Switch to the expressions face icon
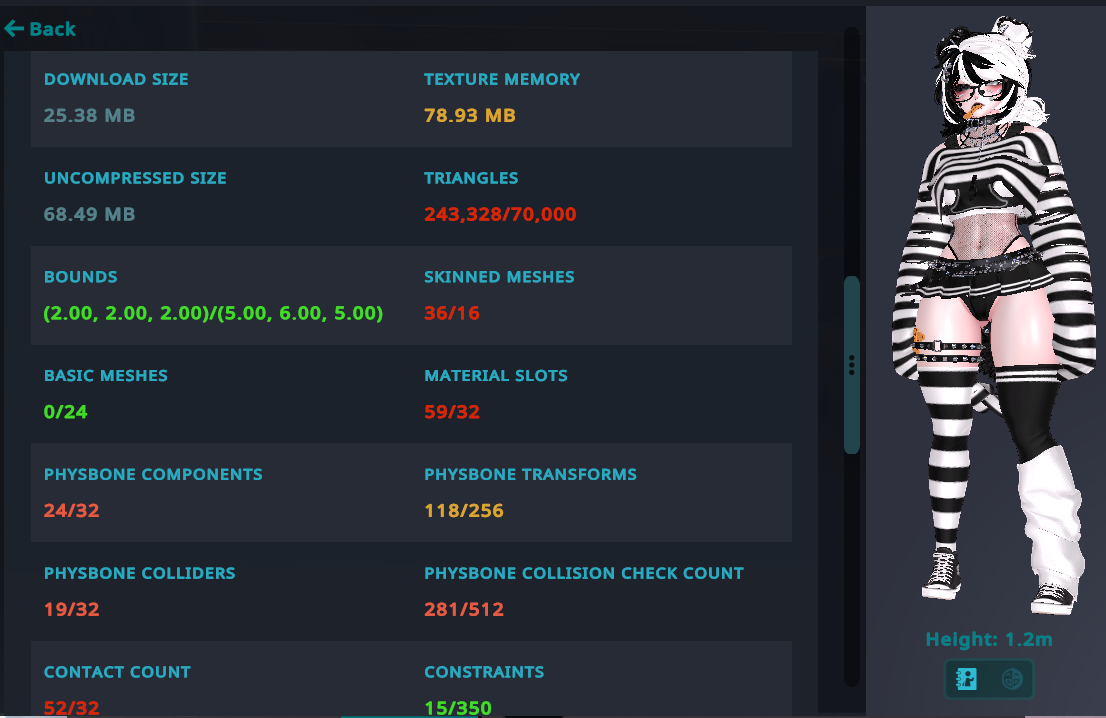Viewport: 1106px width, 718px height. pos(1011,679)
